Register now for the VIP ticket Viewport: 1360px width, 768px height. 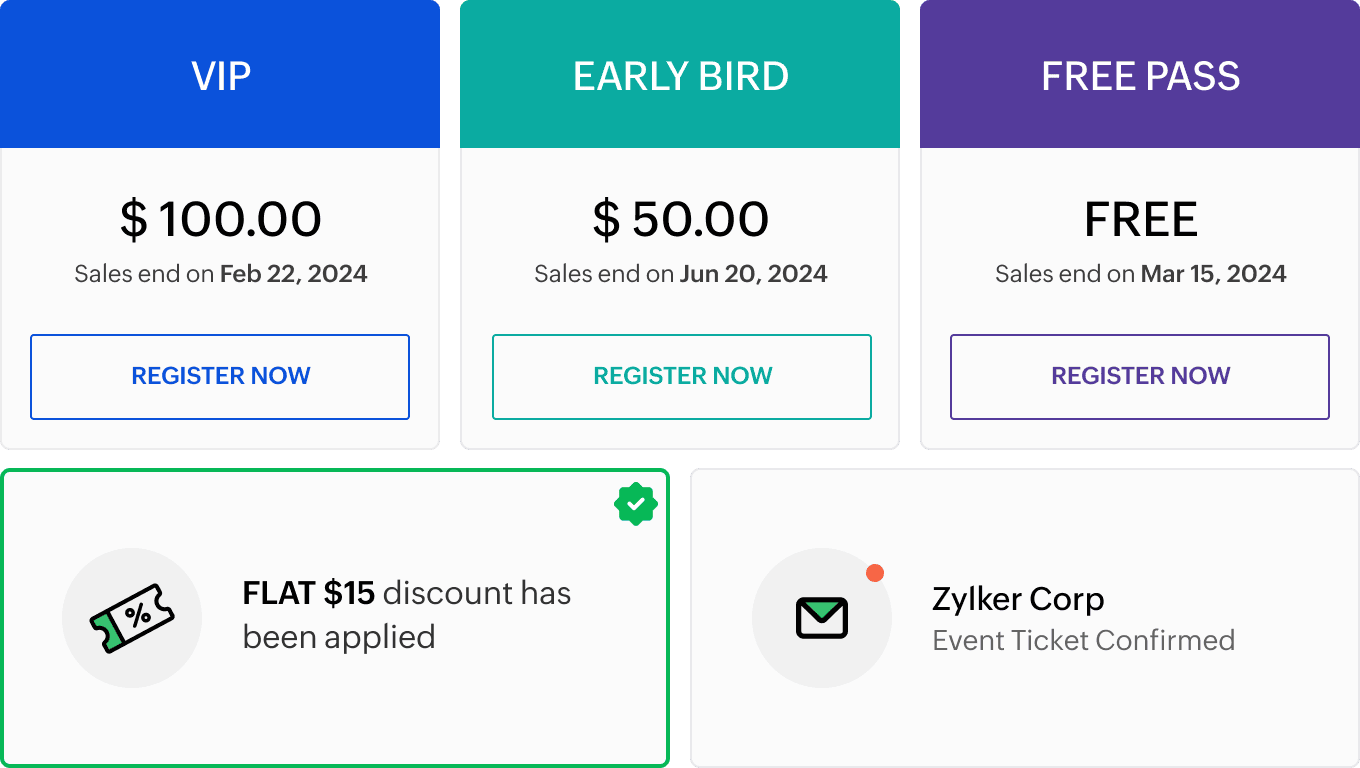pos(220,376)
